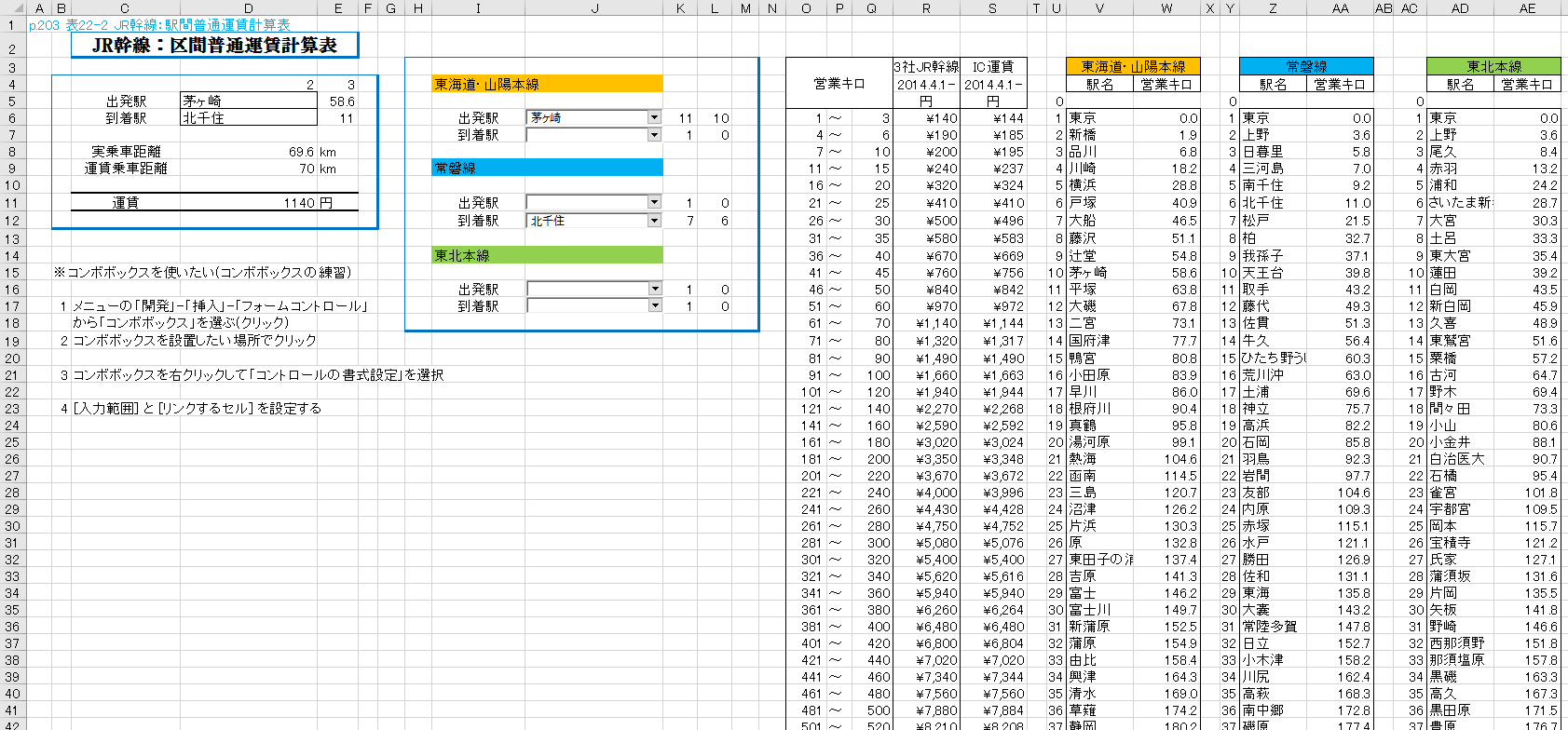
Task: Select the 熱海 station cell
Action: [1099, 458]
